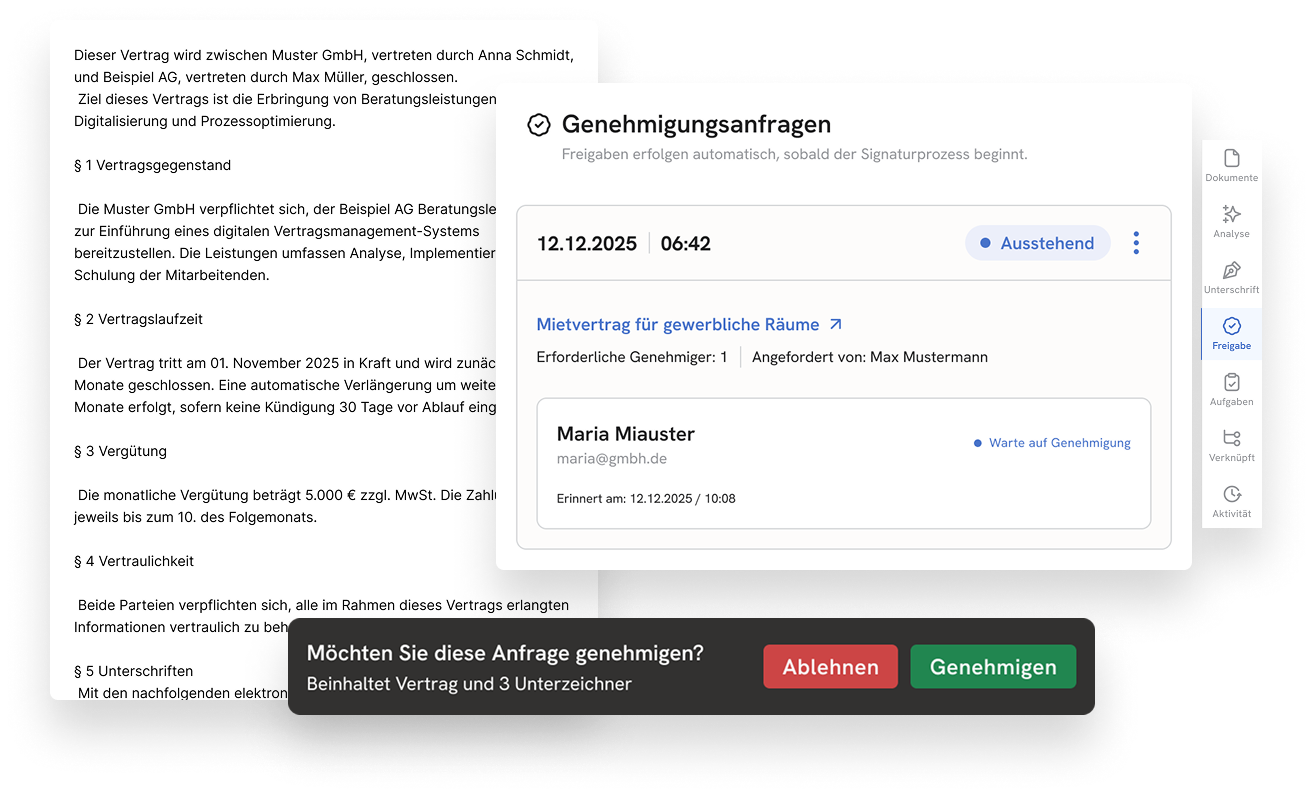Image resolution: width=1312 pixels, height=795 pixels.
Task: Click the maria@gmbh.de email address
Action: [x=612, y=458]
